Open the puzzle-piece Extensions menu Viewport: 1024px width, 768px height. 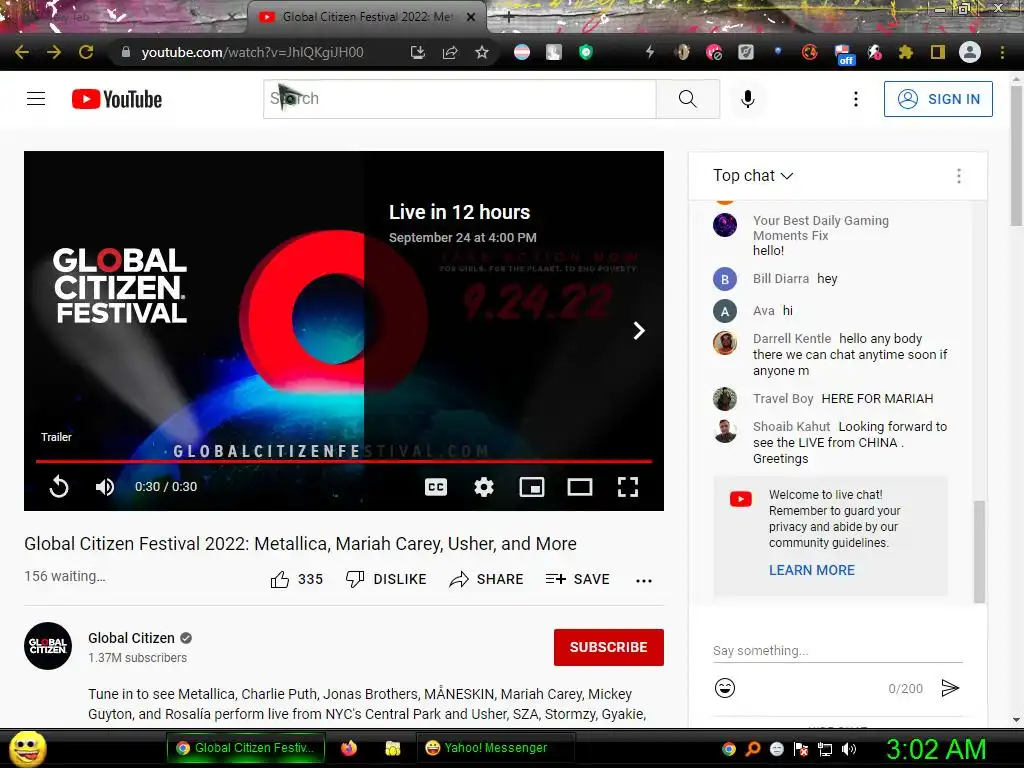tap(905, 52)
